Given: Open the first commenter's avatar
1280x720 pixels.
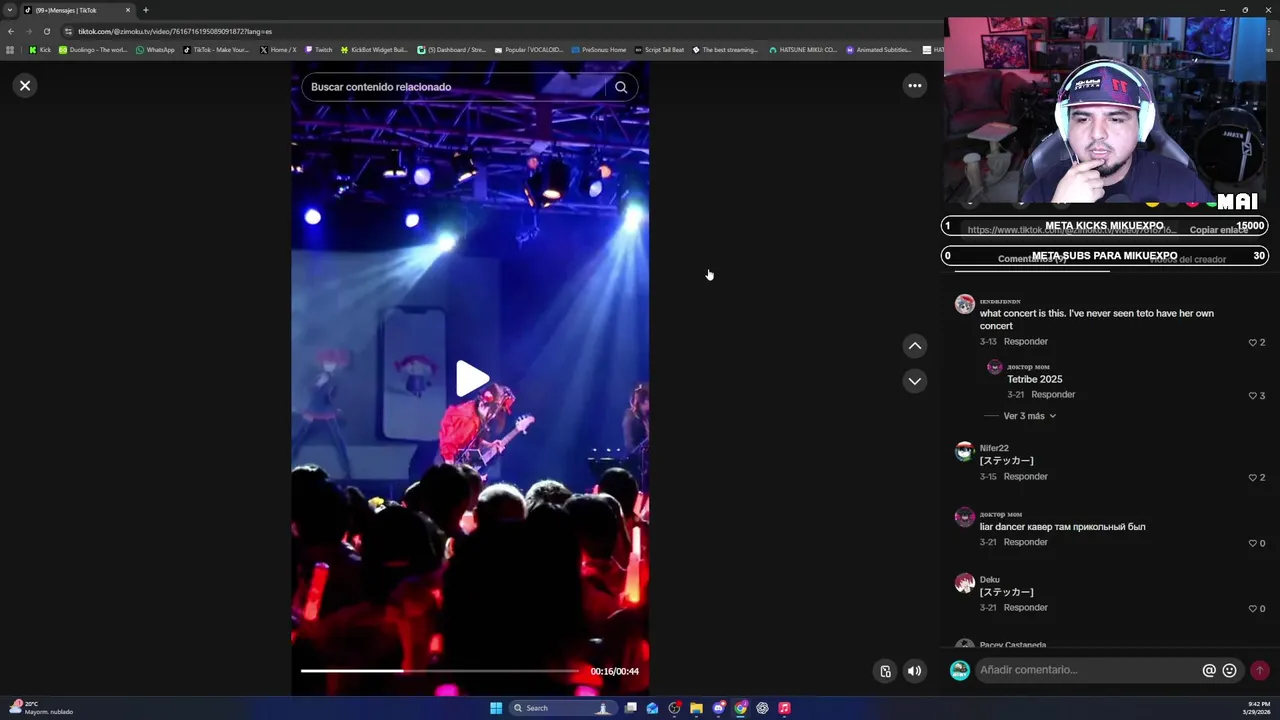Looking at the screenshot, I should [964, 304].
